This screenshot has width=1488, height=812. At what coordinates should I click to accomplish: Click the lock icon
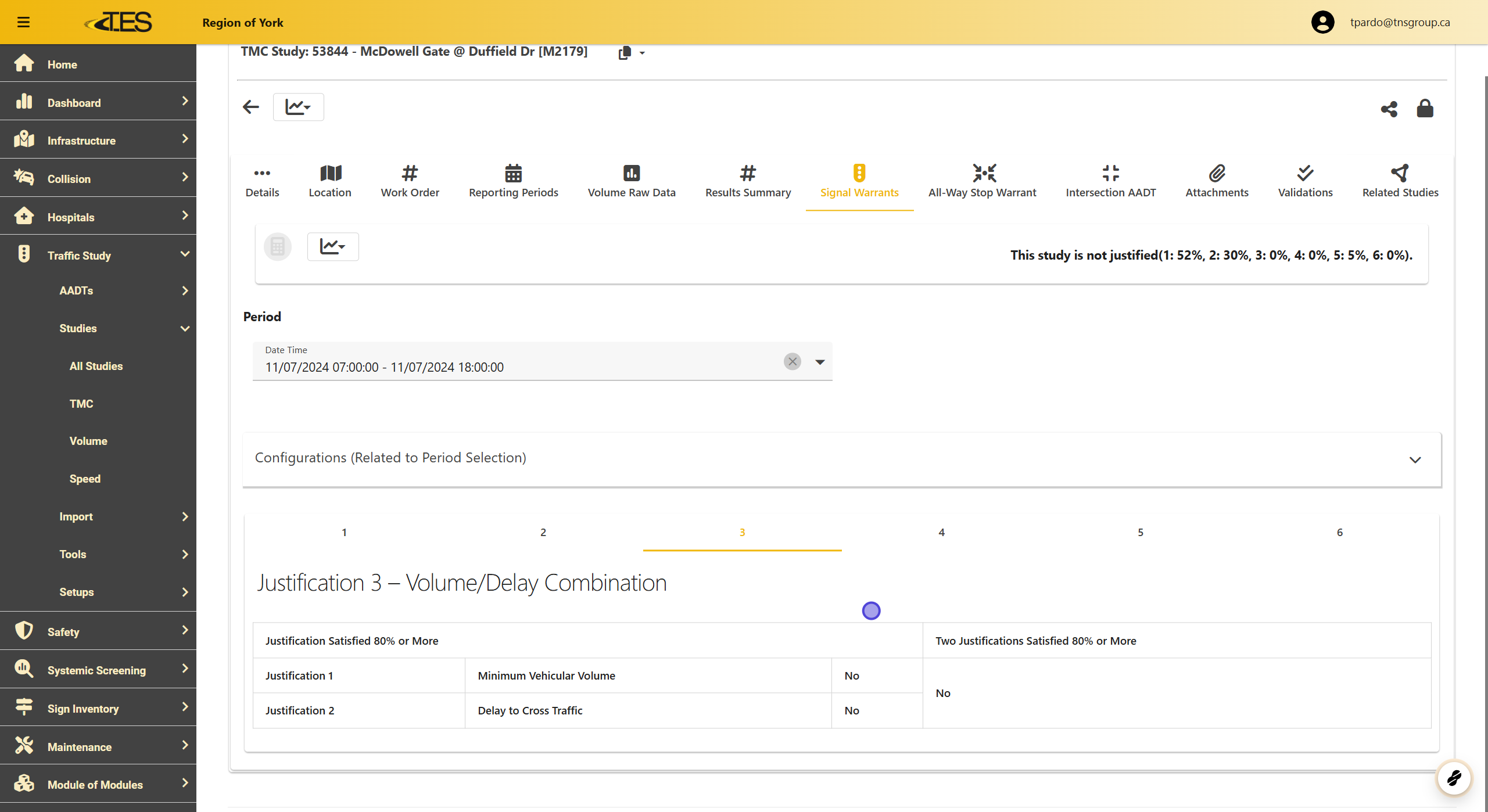1425,109
